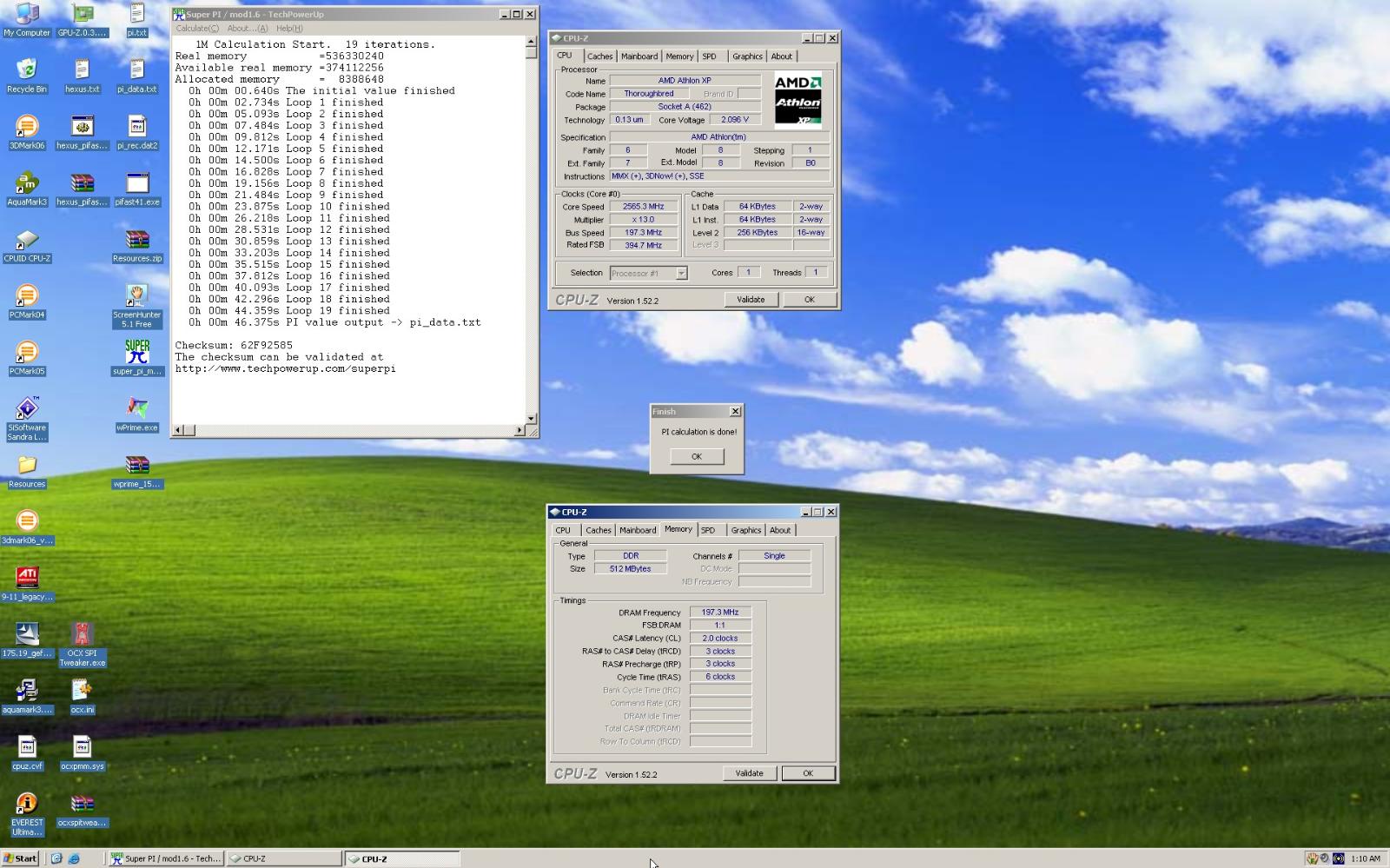Open Internet Explorer quick launch icon
This screenshot has height=868, width=1390.
pos(74,858)
